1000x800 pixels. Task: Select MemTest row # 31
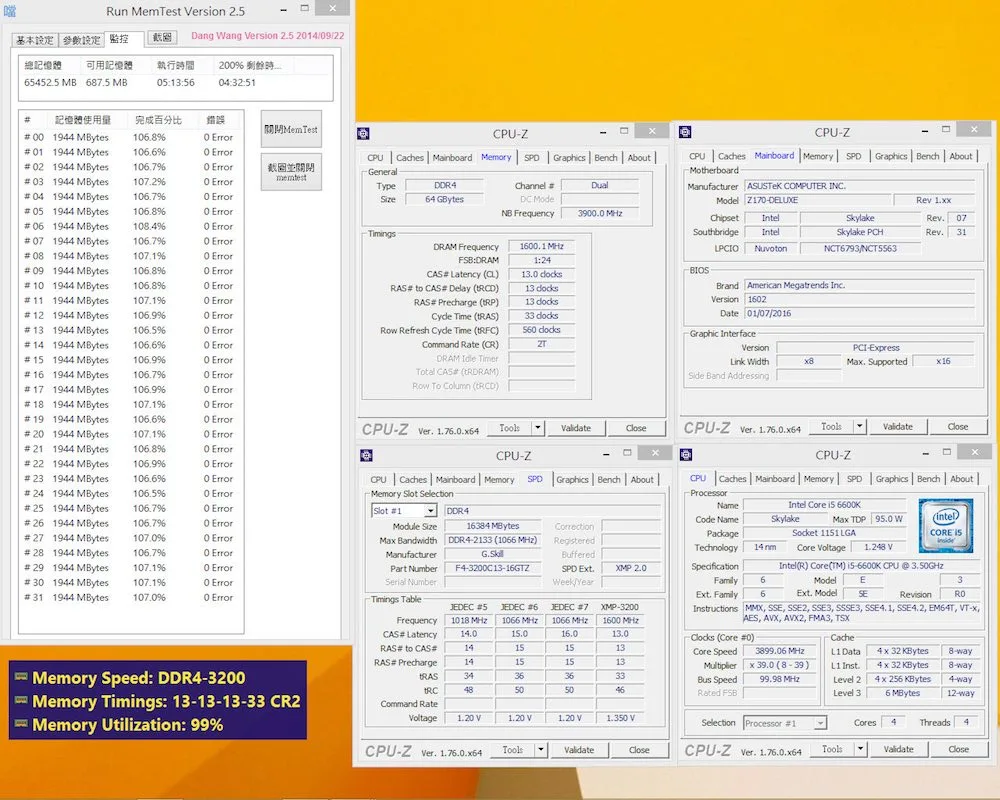click(x=130, y=598)
